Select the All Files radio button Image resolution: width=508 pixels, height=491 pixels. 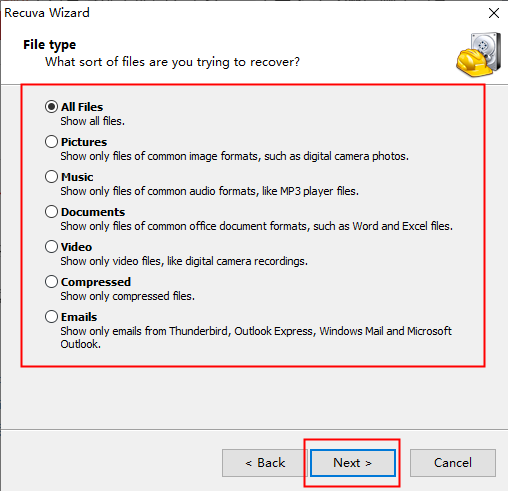pos(51,107)
